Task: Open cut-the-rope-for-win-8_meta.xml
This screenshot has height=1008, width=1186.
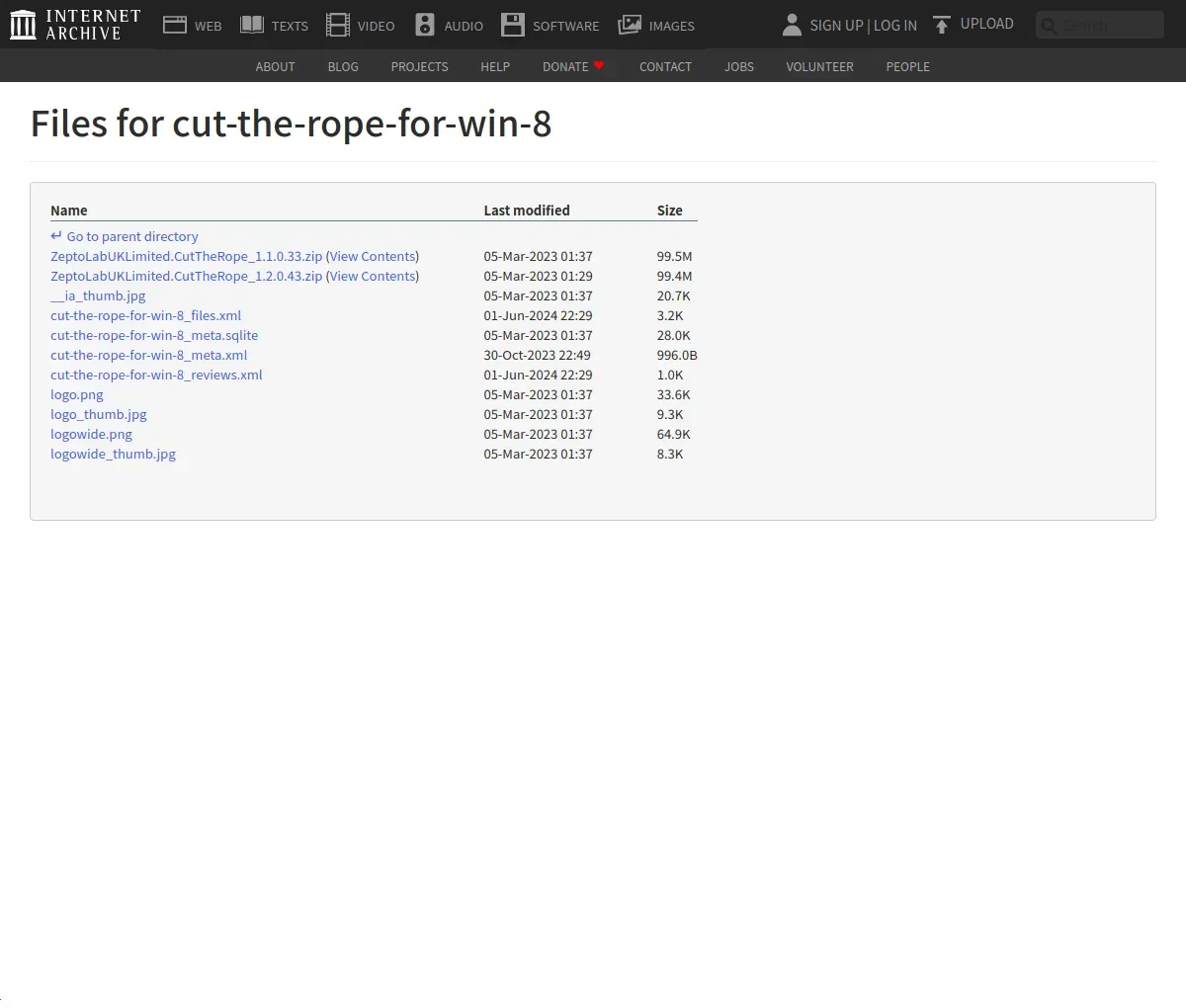Action: tap(148, 355)
